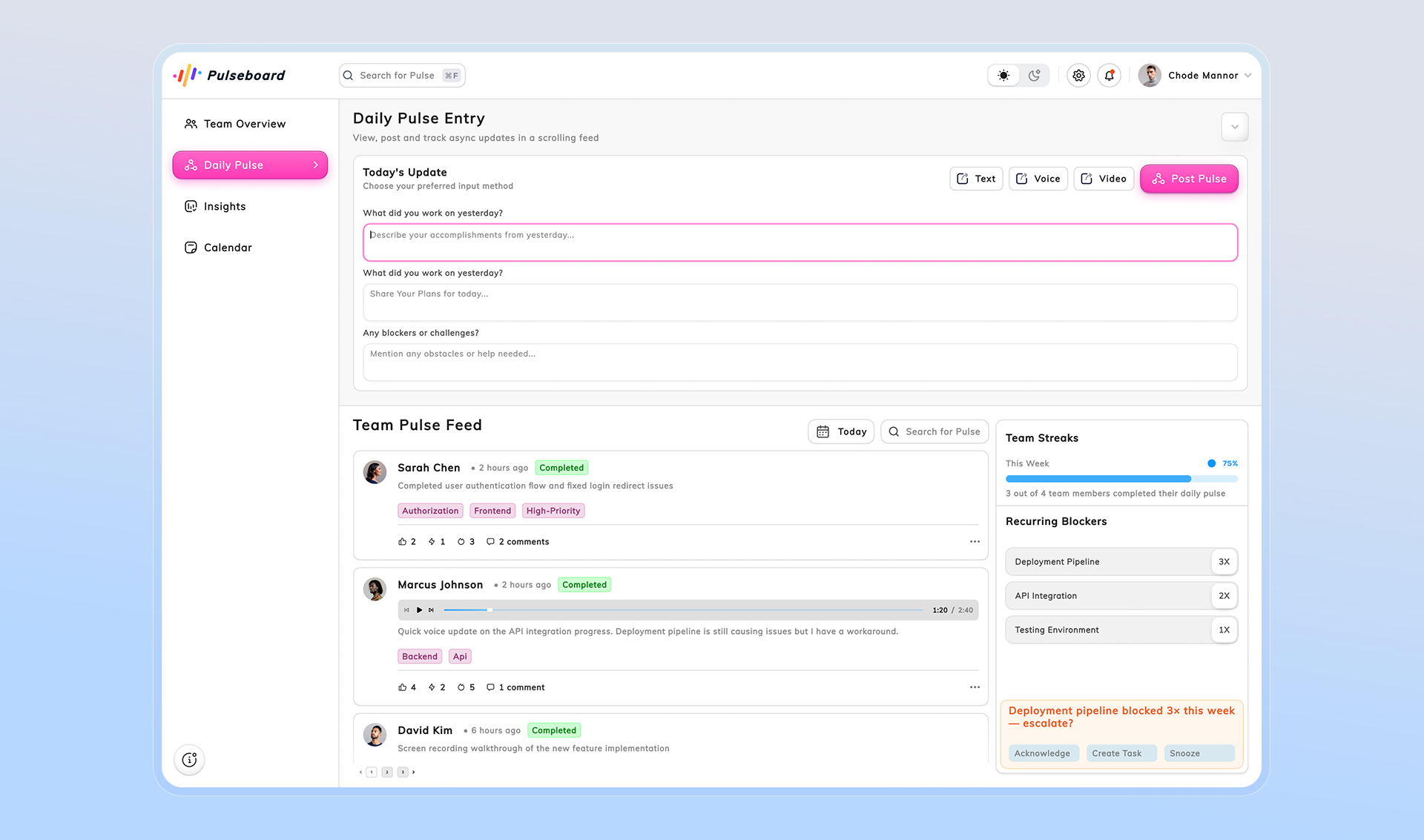Screen dimensions: 1424x840
Task: Click the Post Pulse button
Action: tap(1188, 178)
